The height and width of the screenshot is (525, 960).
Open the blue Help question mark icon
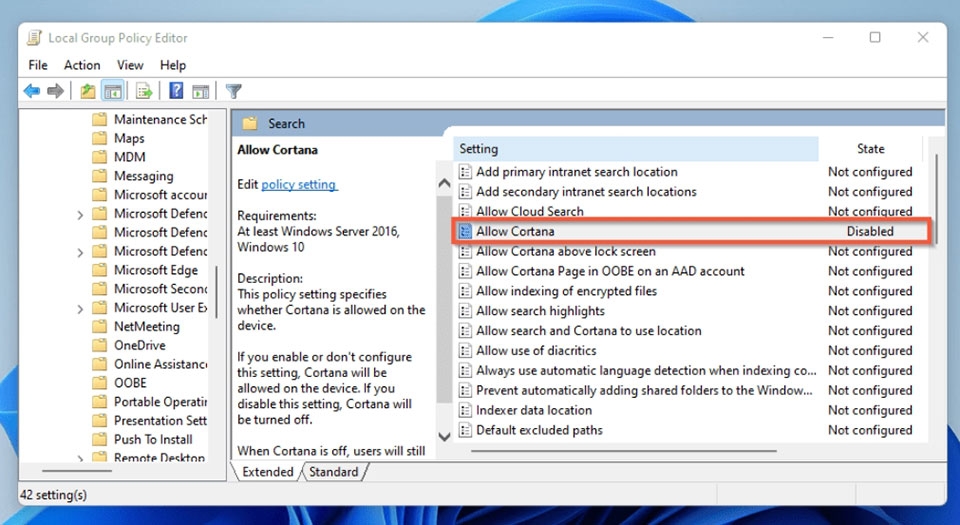176,91
